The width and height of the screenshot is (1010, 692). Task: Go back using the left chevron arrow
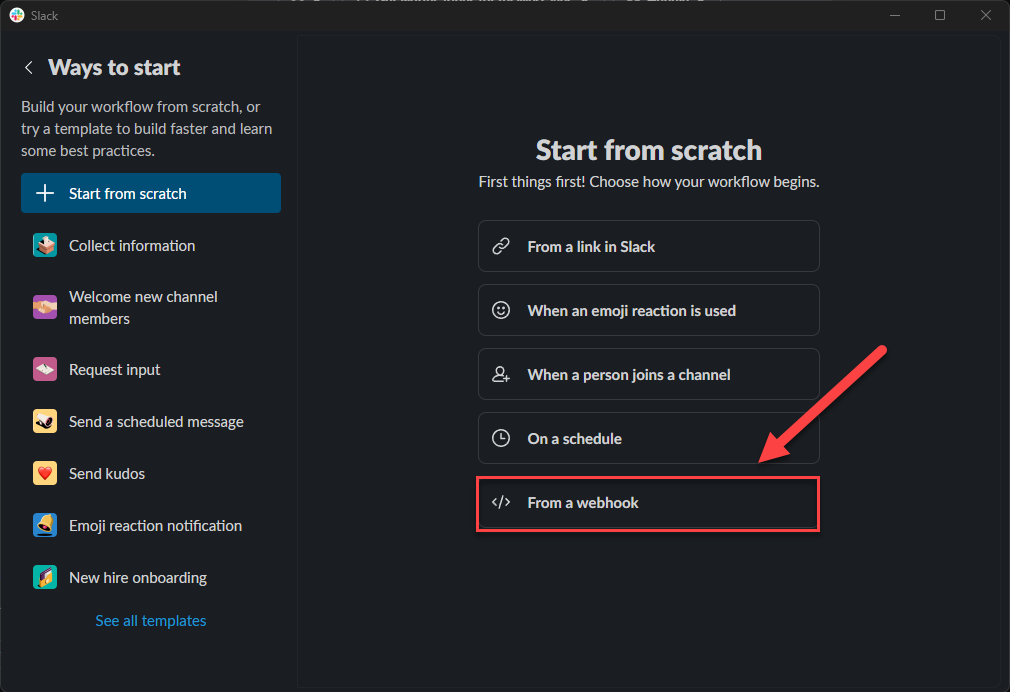click(29, 68)
